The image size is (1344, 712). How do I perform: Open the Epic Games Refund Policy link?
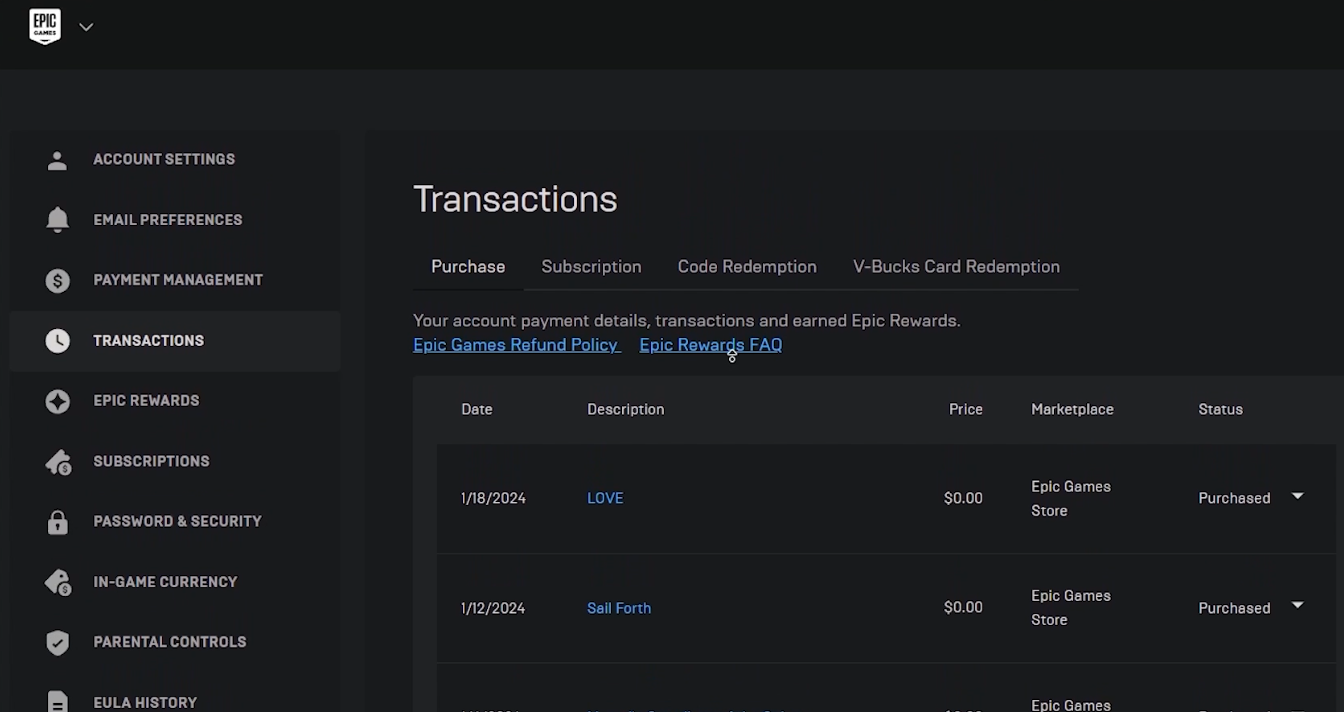coord(516,345)
